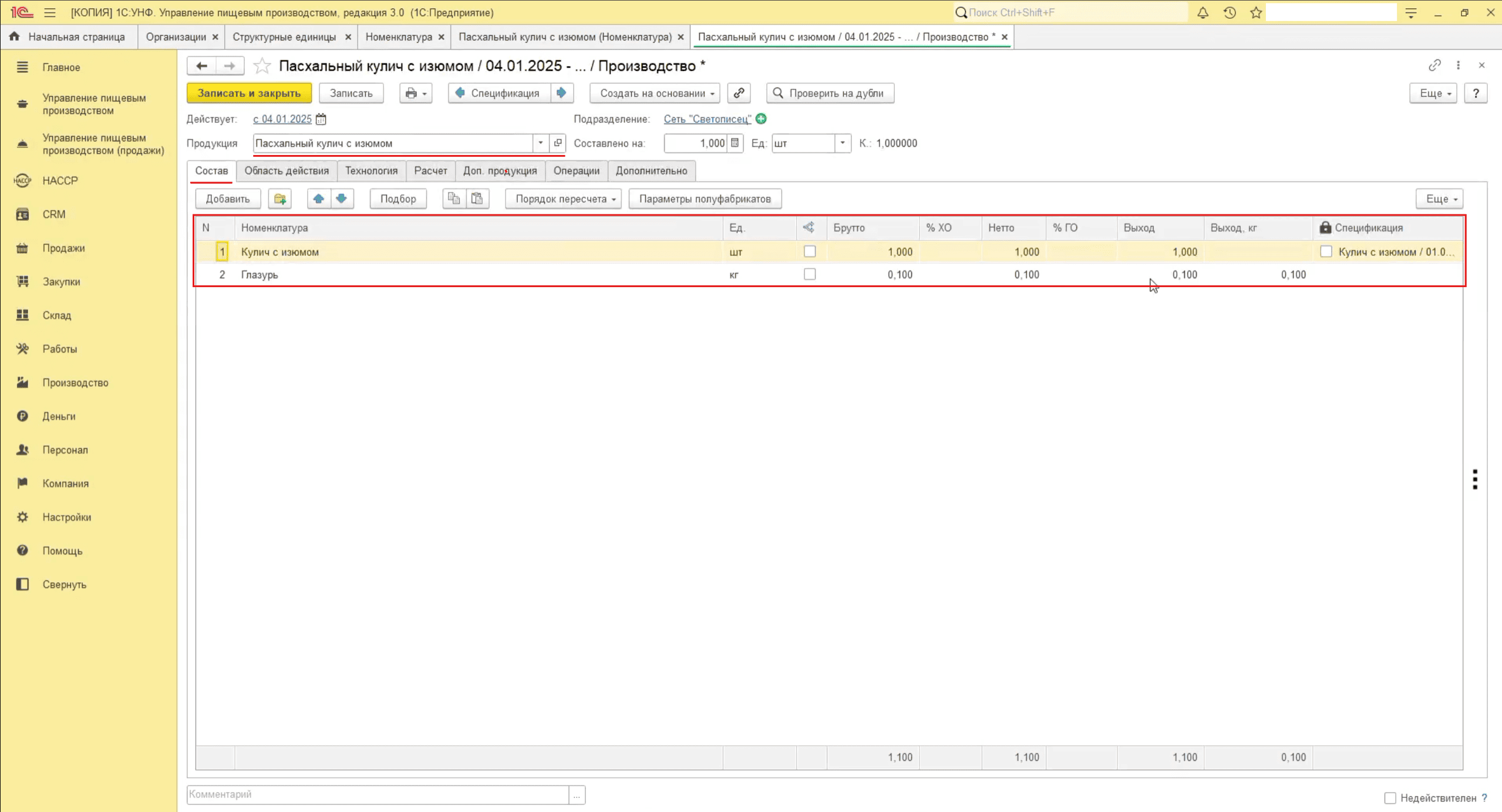Open Параметры полуфабрикатов
The height and width of the screenshot is (812, 1502).
pyautogui.click(x=705, y=199)
